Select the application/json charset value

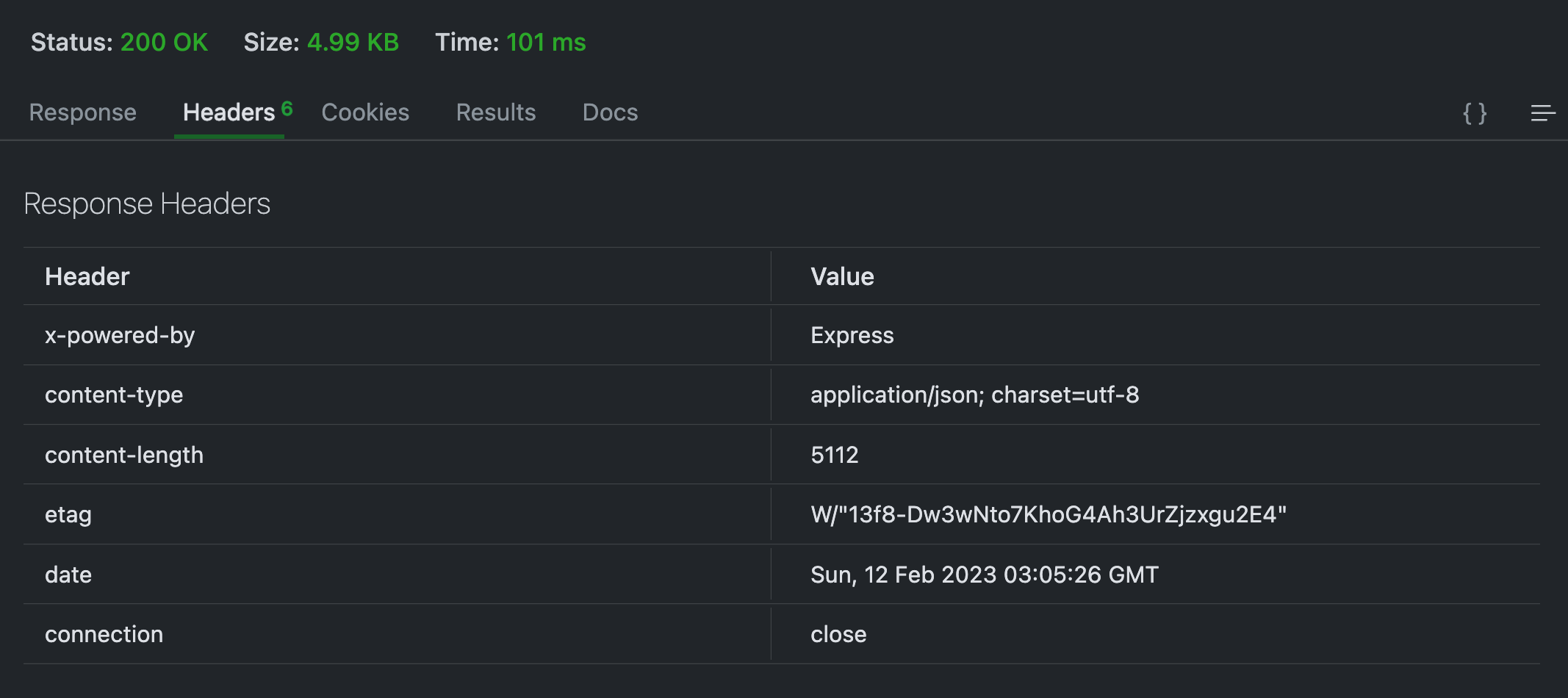pyautogui.click(x=974, y=395)
